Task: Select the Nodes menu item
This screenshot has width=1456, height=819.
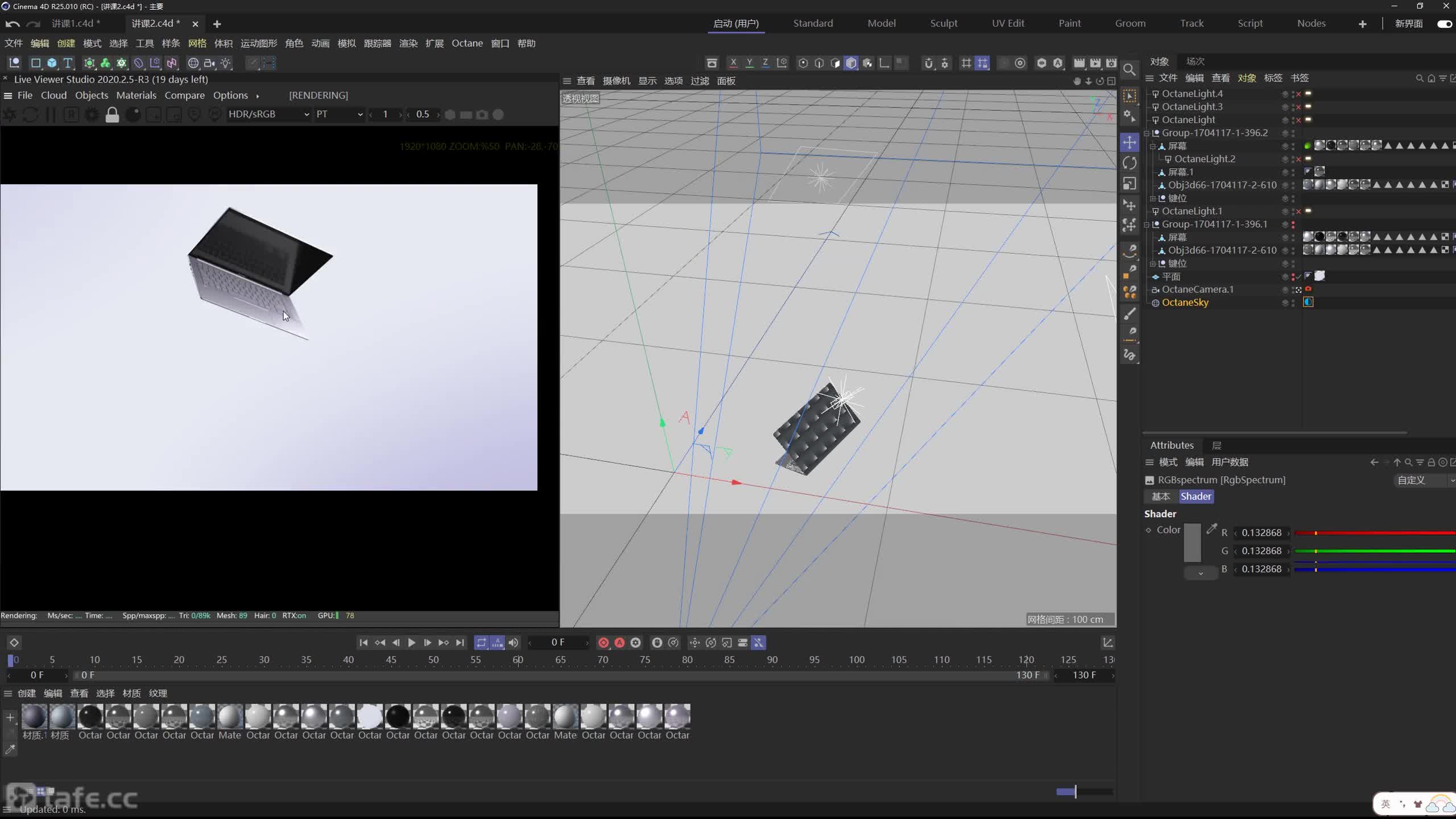Action: [1311, 23]
